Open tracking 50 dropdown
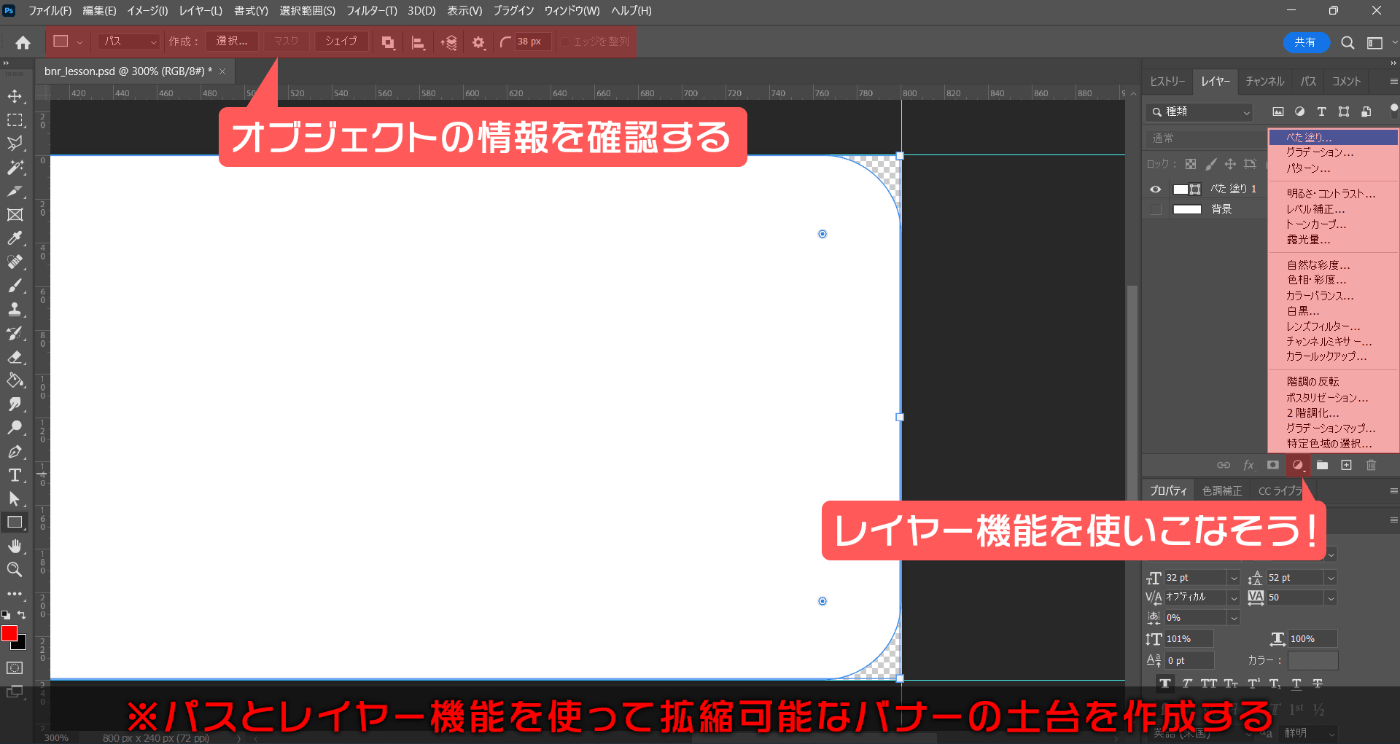Viewport: 1400px width, 744px height. [1330, 597]
